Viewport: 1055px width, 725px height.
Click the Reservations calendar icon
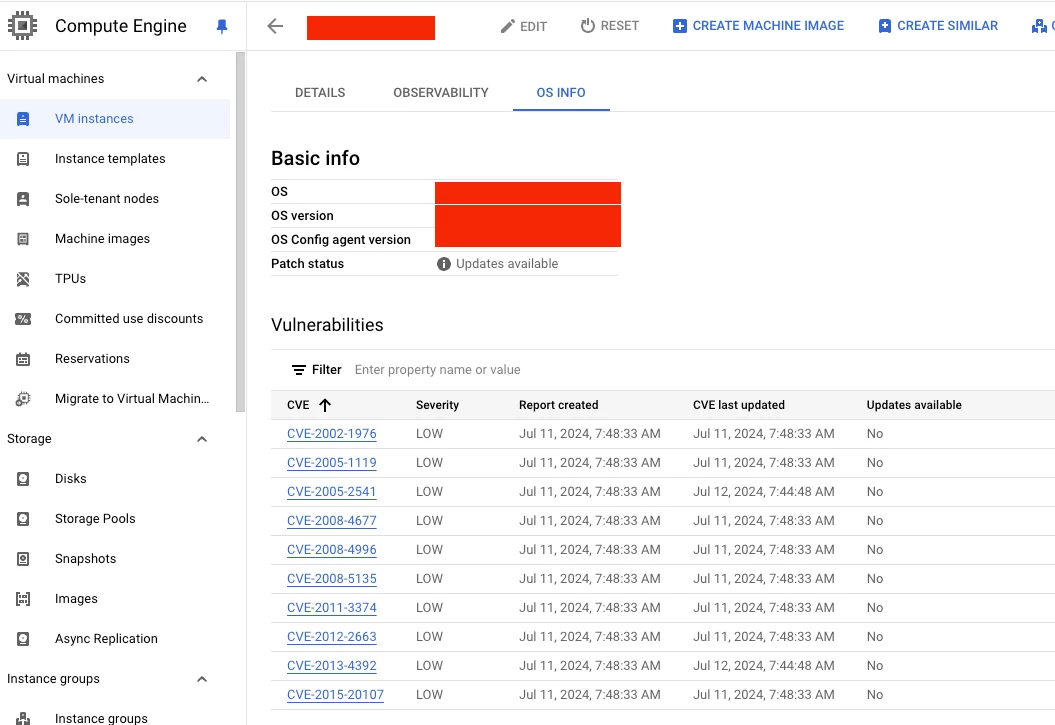pos(23,359)
